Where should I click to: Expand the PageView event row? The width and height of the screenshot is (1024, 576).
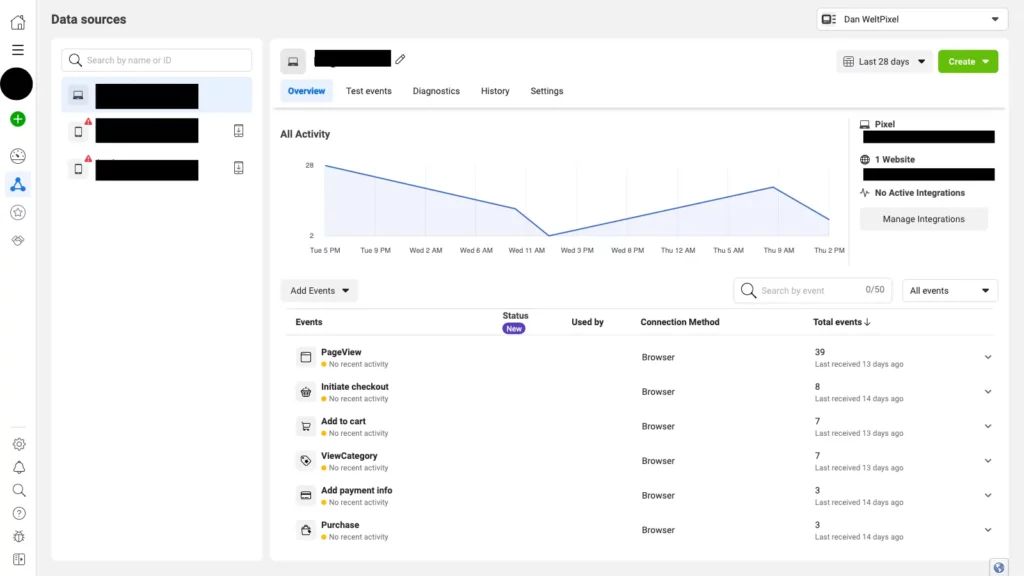point(988,356)
